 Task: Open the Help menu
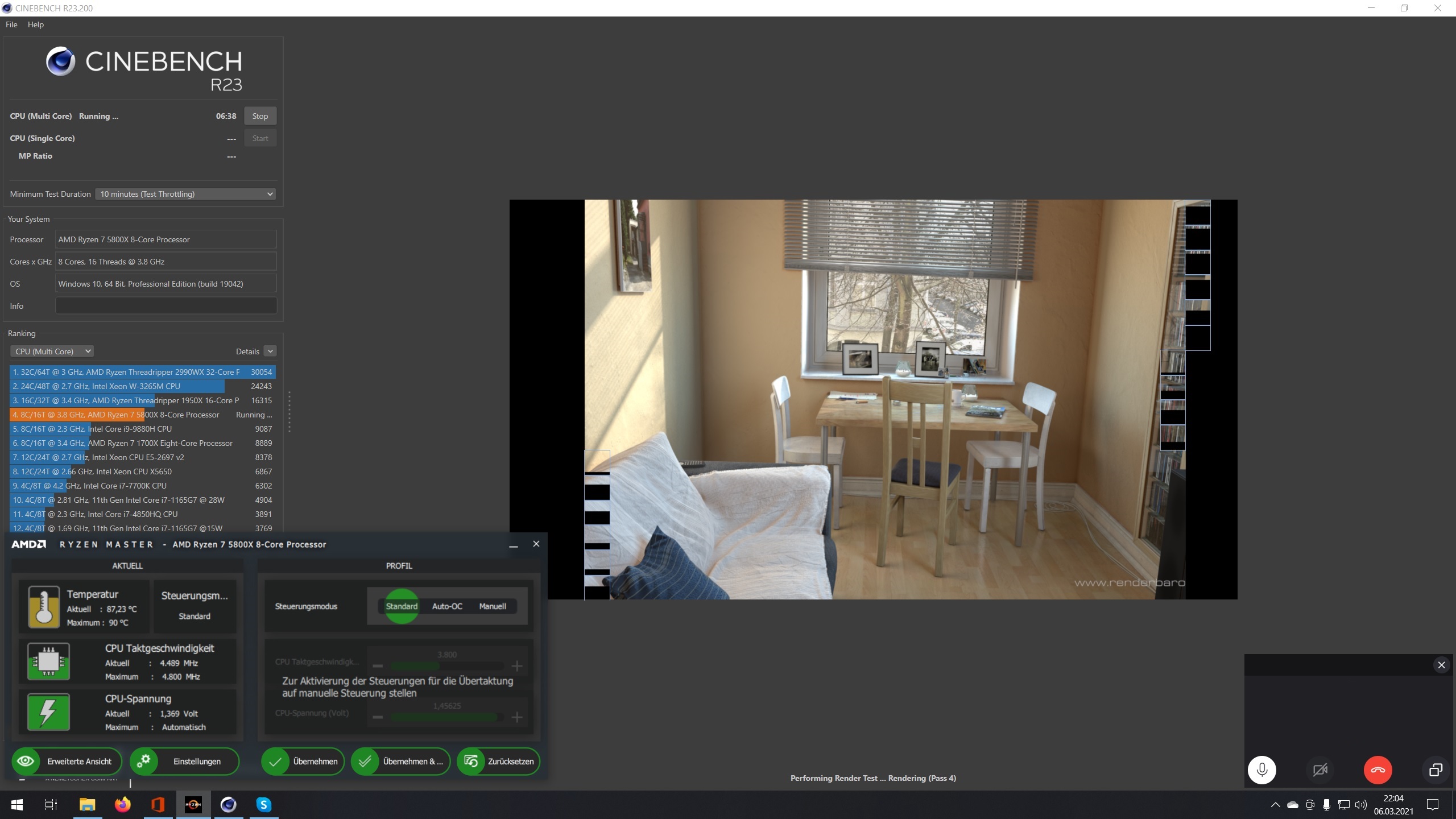coord(35,24)
